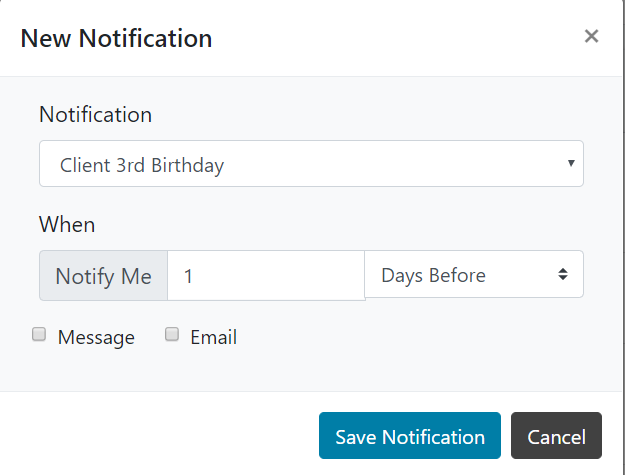Click the Days Before option text

click(433, 276)
